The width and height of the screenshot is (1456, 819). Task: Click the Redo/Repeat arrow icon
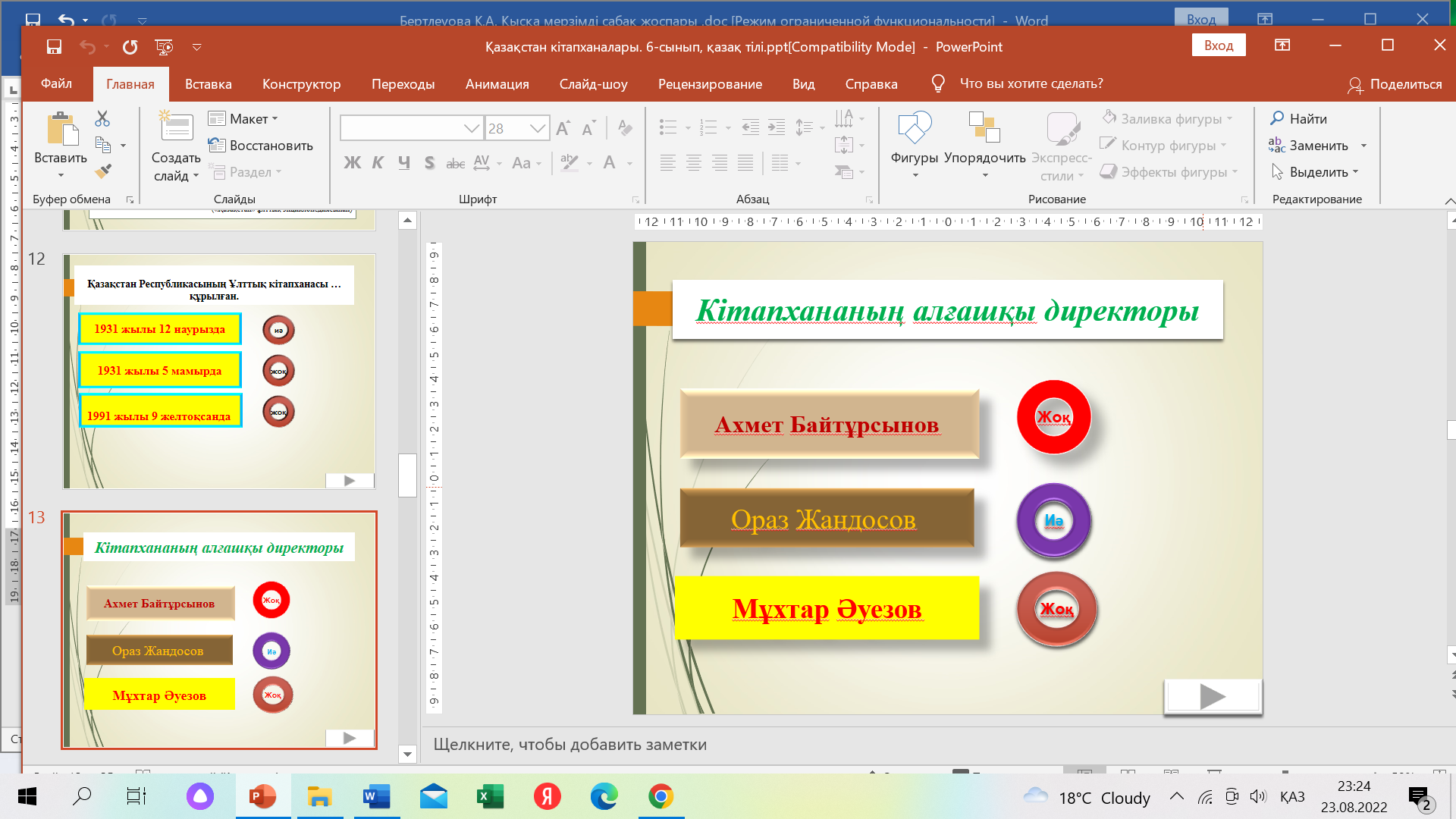pos(130,47)
